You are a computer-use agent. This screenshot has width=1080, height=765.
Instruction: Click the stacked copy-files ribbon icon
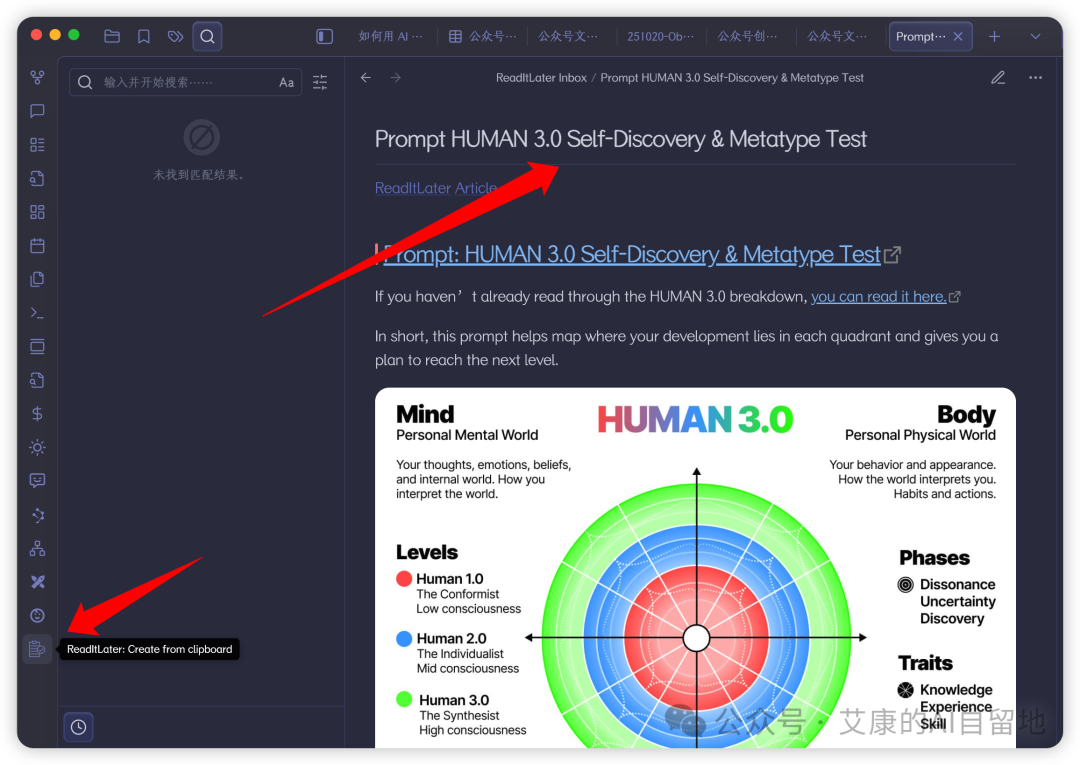point(37,279)
